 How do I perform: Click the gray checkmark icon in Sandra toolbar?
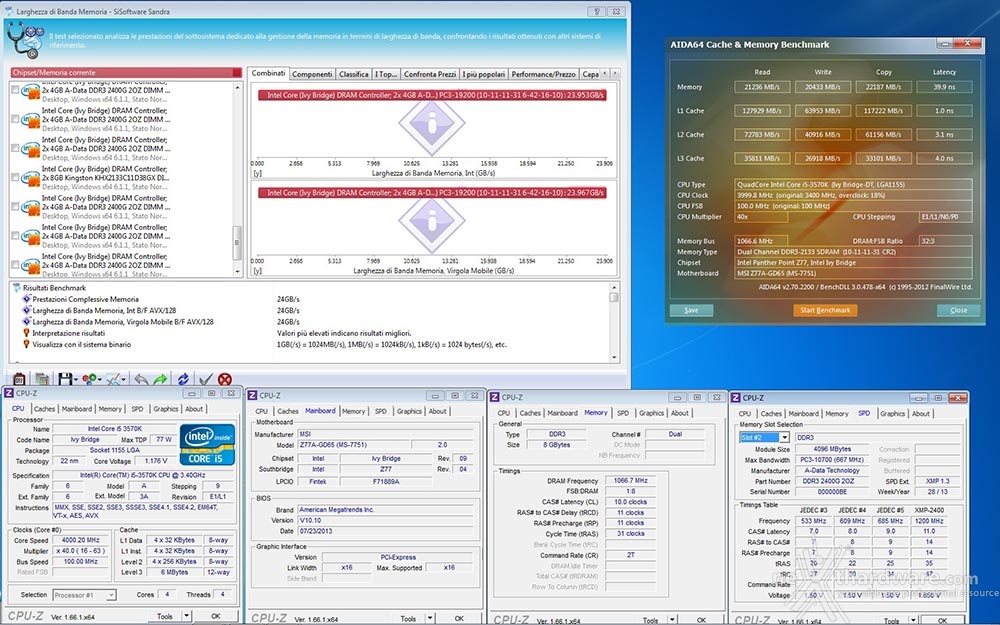(206, 379)
